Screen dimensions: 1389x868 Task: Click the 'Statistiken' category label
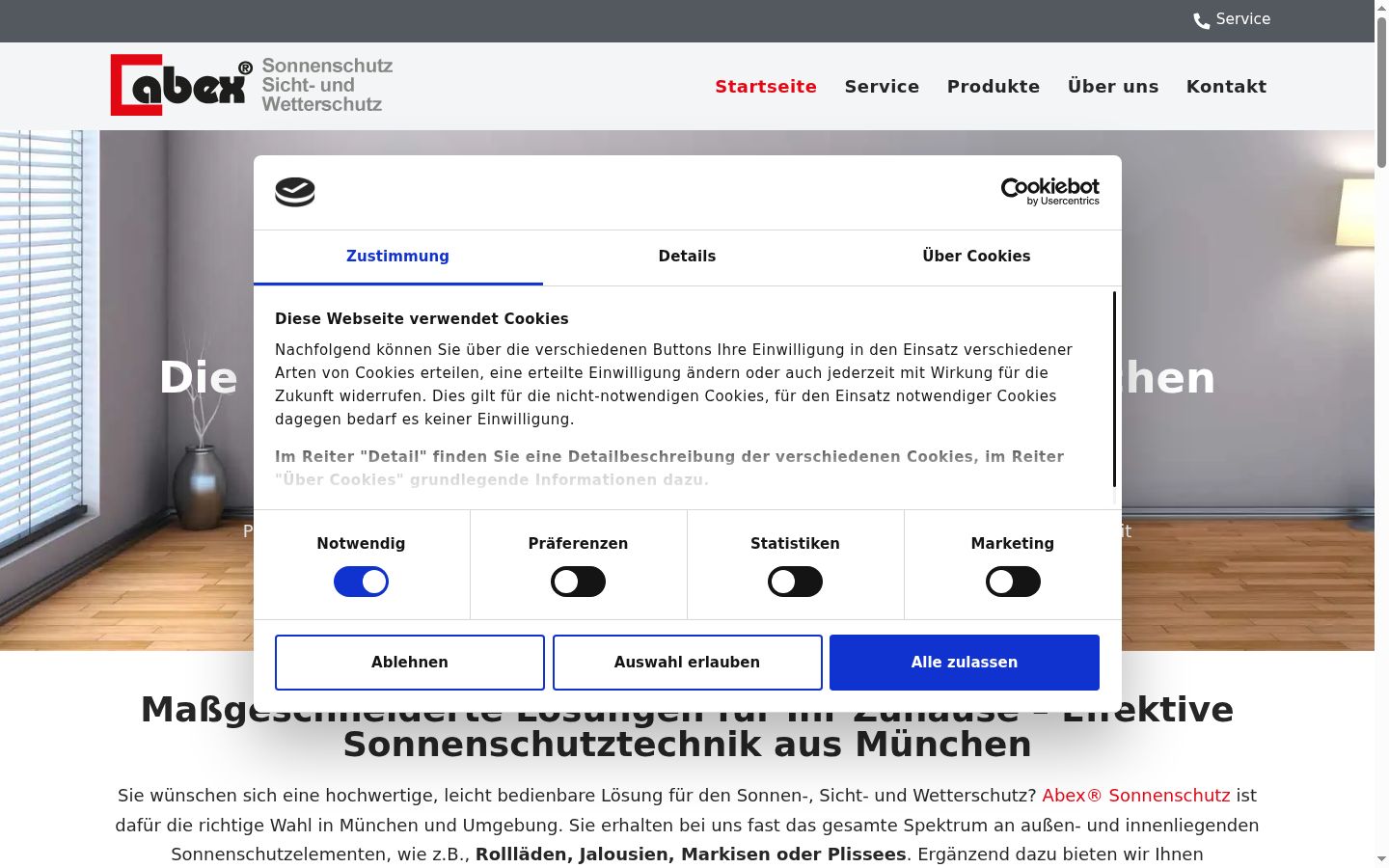coord(795,544)
